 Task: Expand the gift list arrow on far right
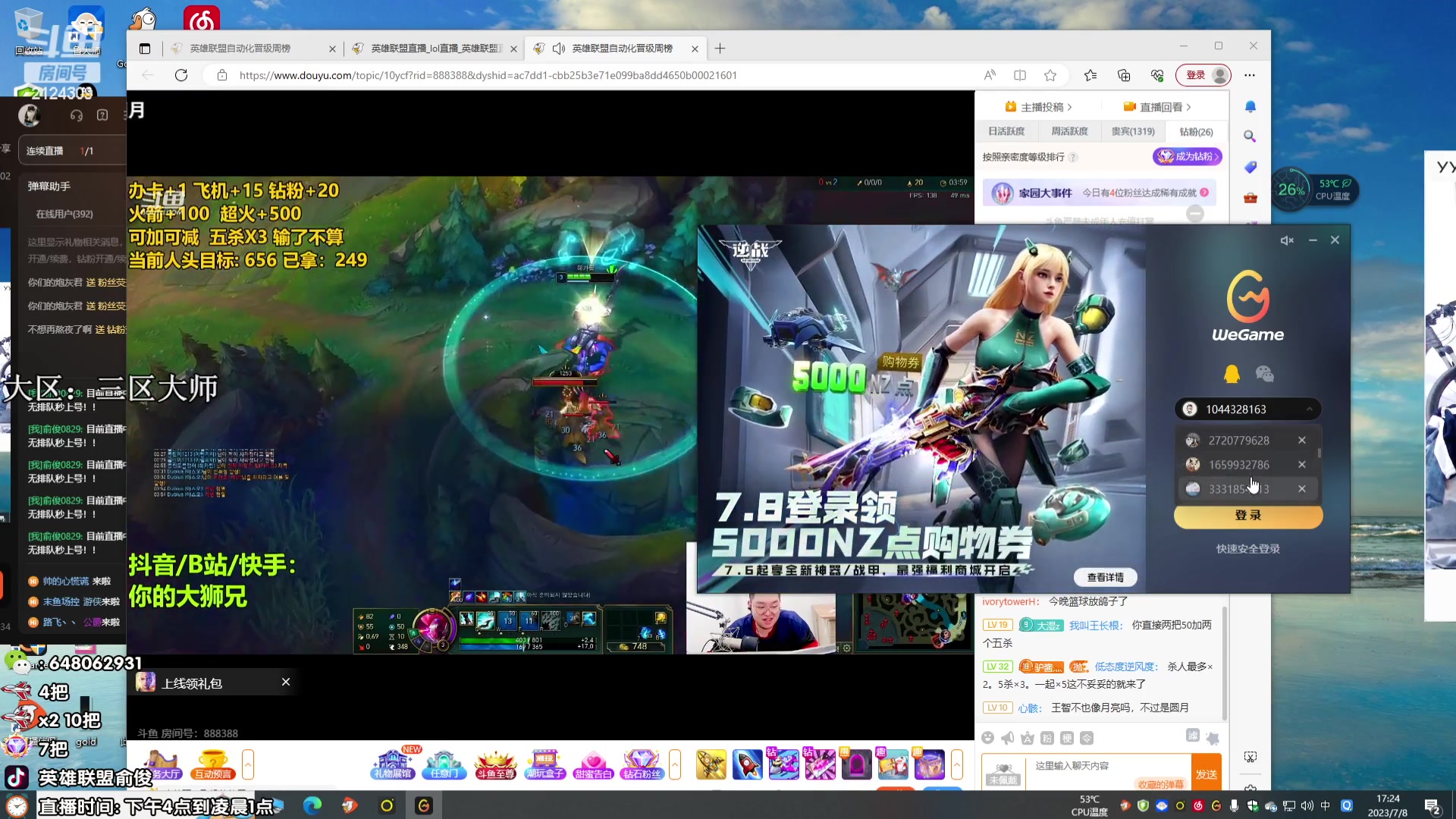957,764
